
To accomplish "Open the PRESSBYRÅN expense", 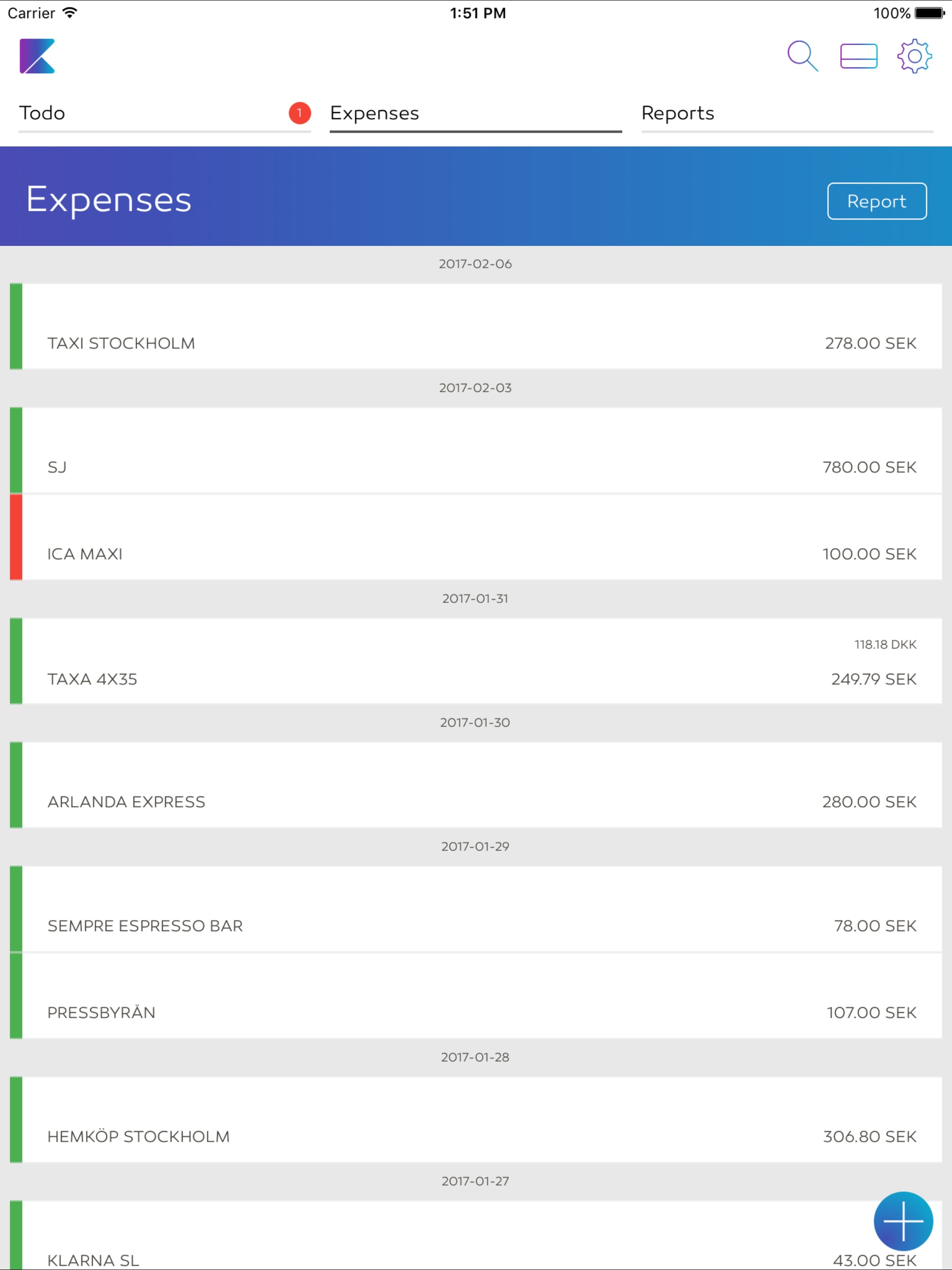I will [476, 996].
